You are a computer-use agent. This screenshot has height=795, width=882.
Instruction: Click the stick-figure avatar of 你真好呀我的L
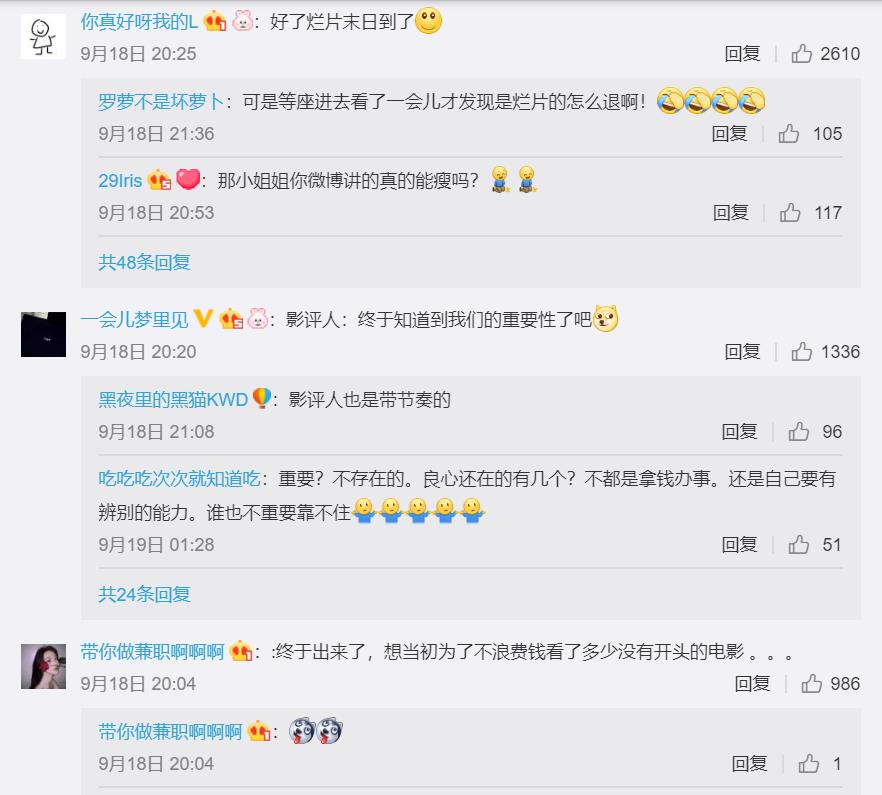pos(43,37)
